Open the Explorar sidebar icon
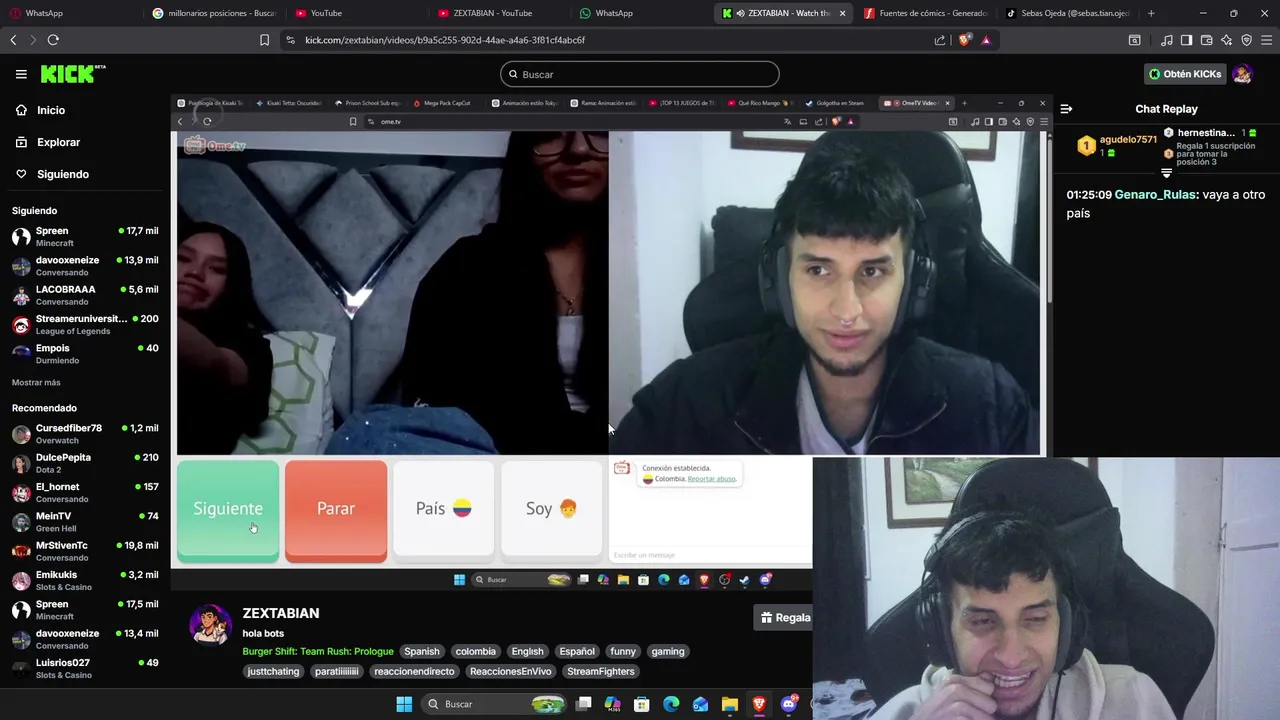1280x720 pixels. pos(21,142)
